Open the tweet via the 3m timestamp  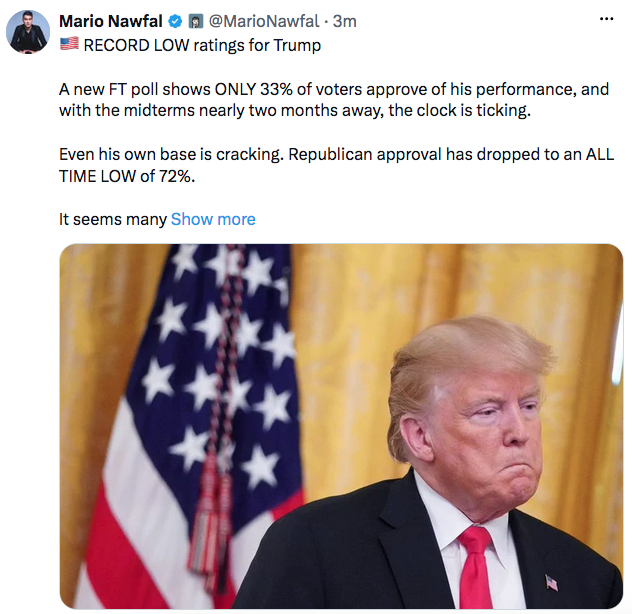345,21
